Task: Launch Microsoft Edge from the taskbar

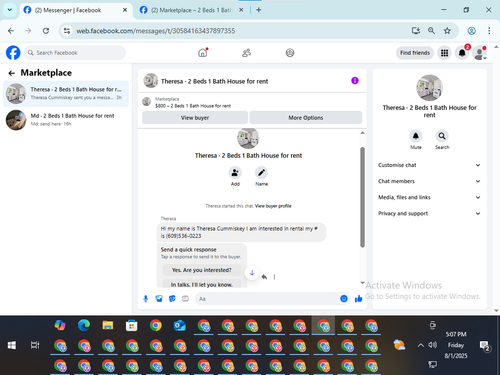Action: [x=84, y=325]
